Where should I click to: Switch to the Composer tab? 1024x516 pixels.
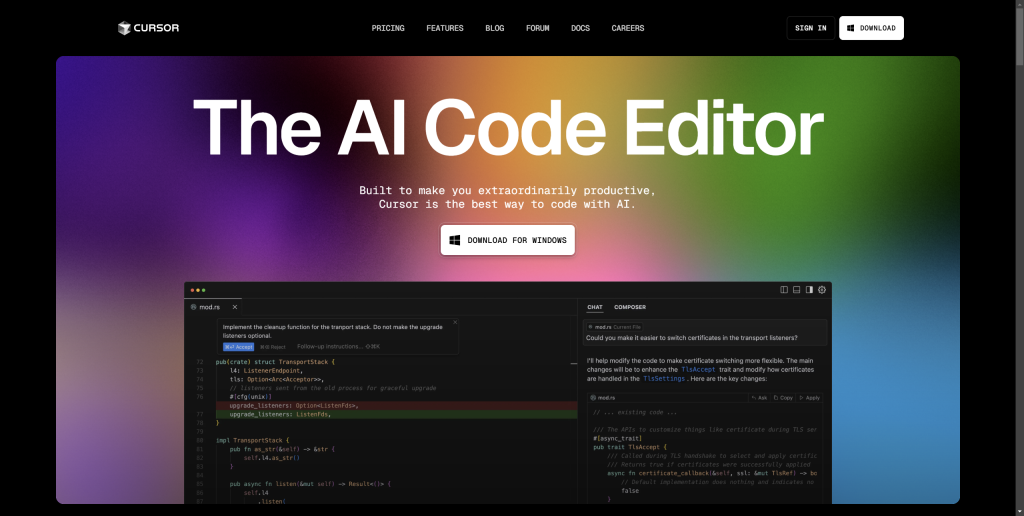click(630, 307)
